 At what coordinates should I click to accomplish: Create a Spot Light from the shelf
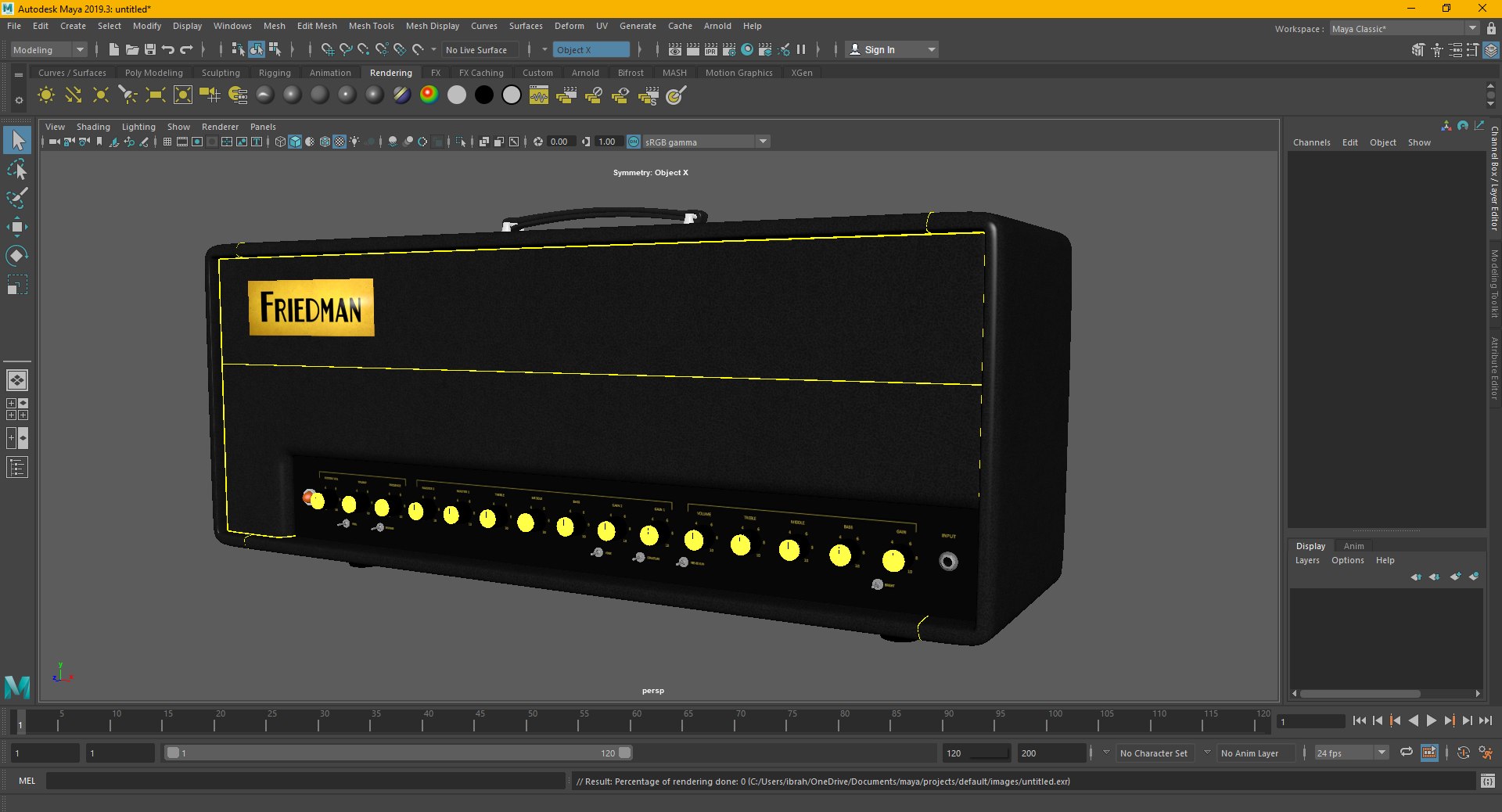(128, 95)
